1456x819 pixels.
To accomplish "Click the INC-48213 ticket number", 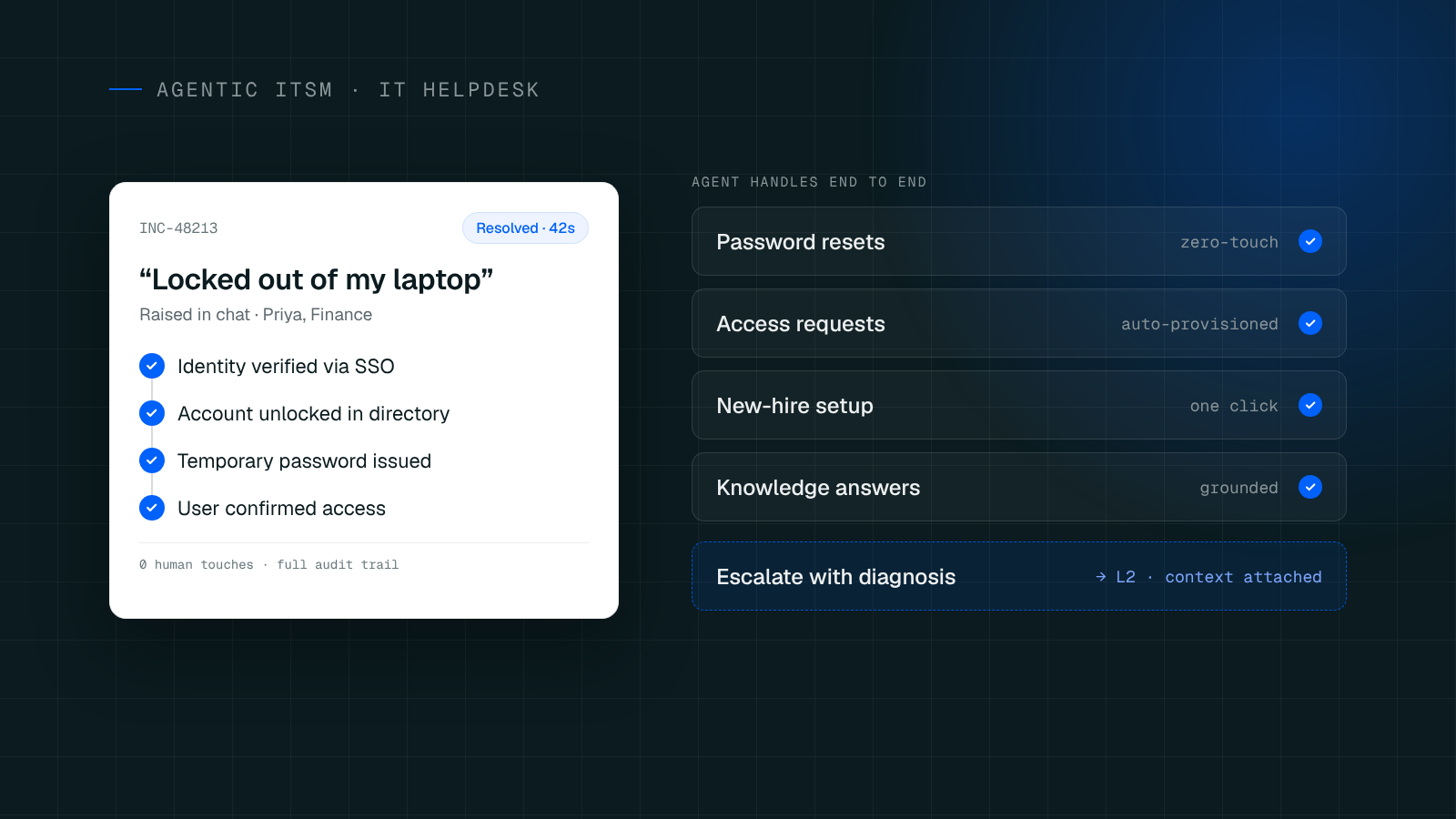I will click(178, 228).
